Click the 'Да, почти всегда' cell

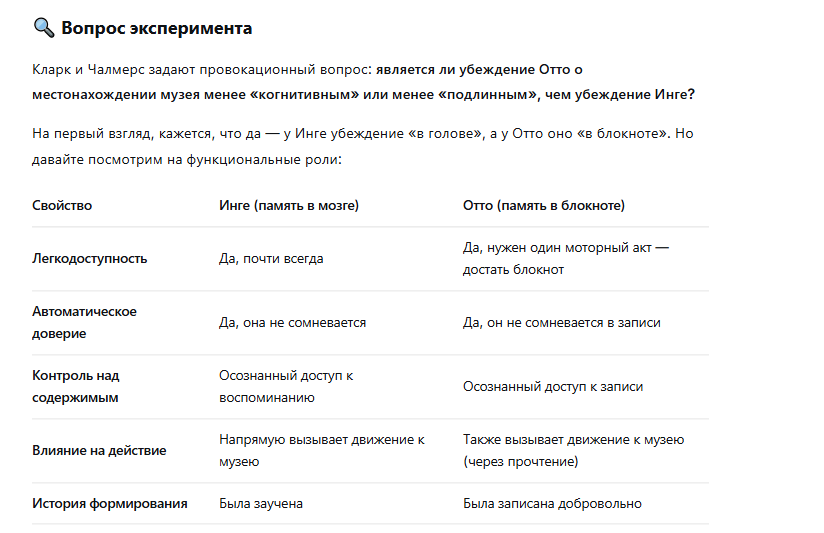click(271, 259)
